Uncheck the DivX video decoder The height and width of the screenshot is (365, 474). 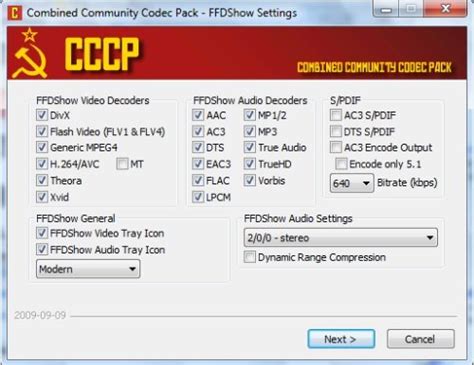[x=42, y=115]
